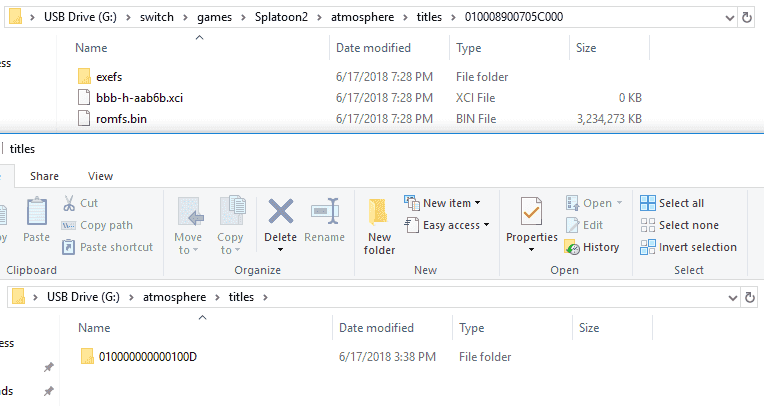Click the Select none icon
The width and height of the screenshot is (764, 406).
click(x=648, y=225)
